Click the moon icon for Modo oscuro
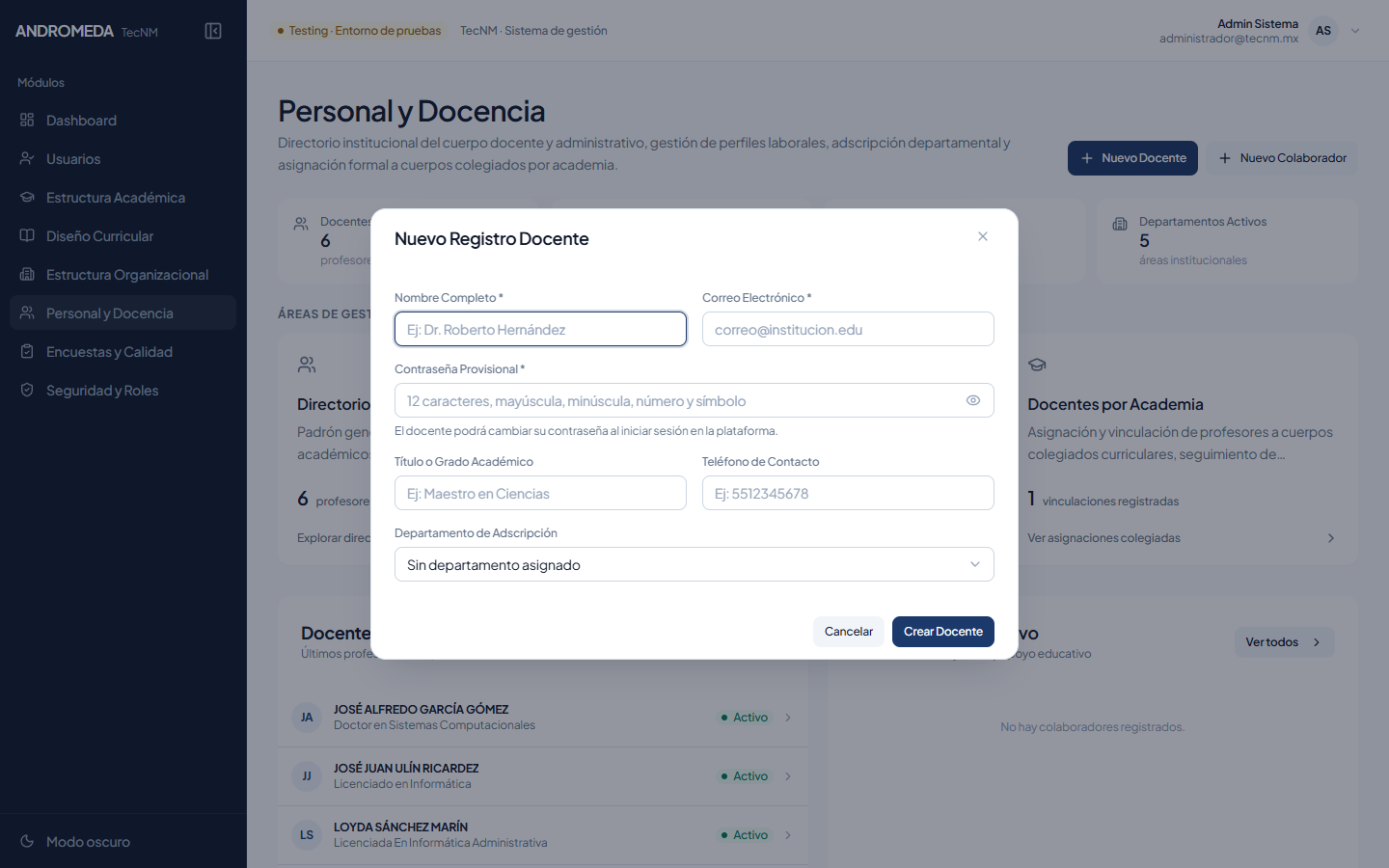 coord(27,841)
